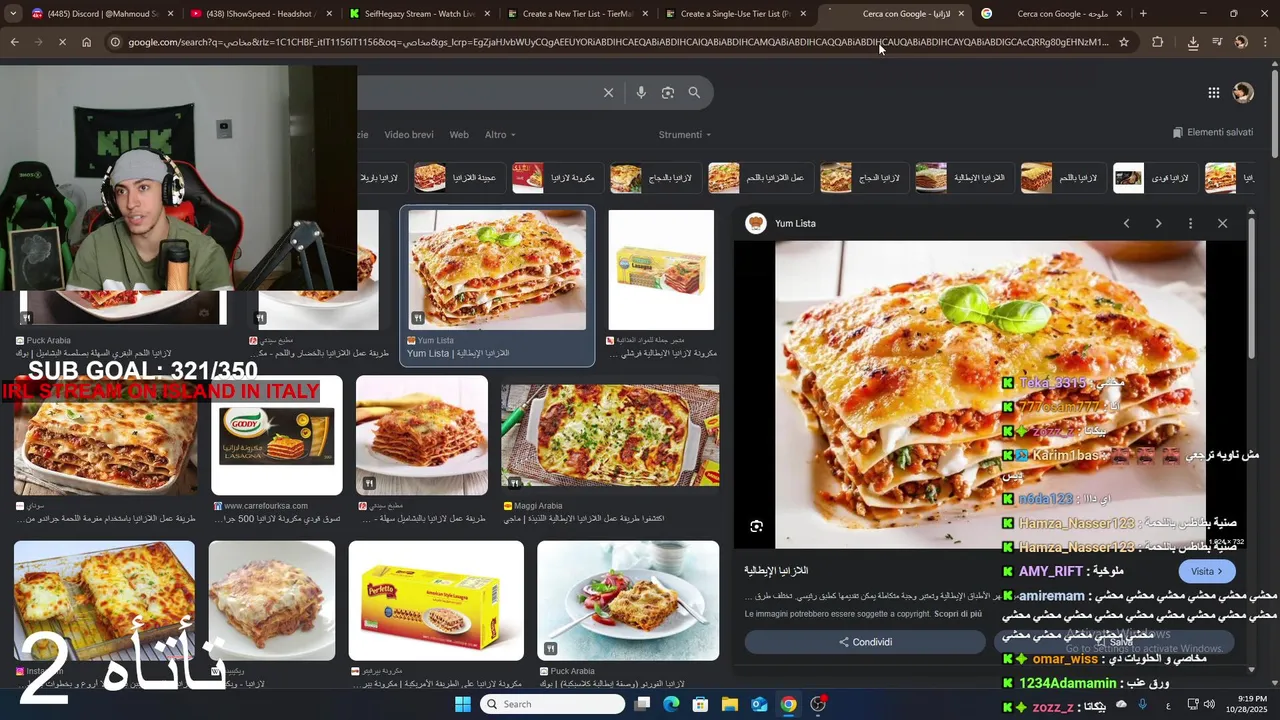This screenshot has height=720, width=1280.
Task: Click the Windows taskbar Search box
Action: coord(552,704)
